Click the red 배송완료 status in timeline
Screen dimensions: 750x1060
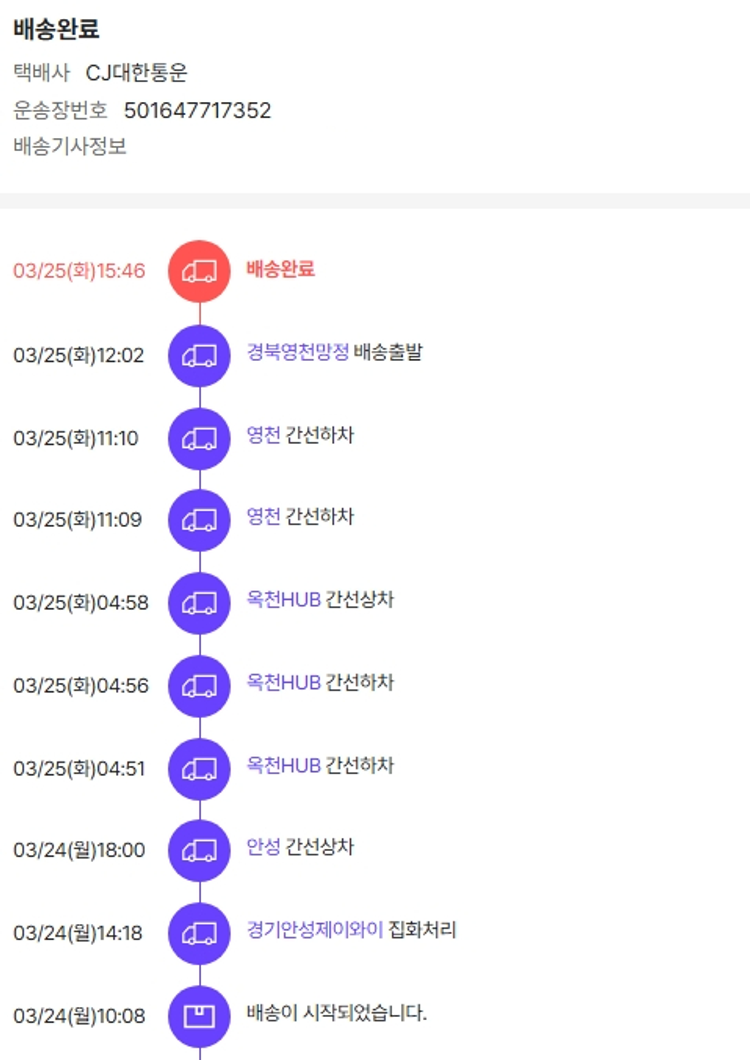click(280, 269)
